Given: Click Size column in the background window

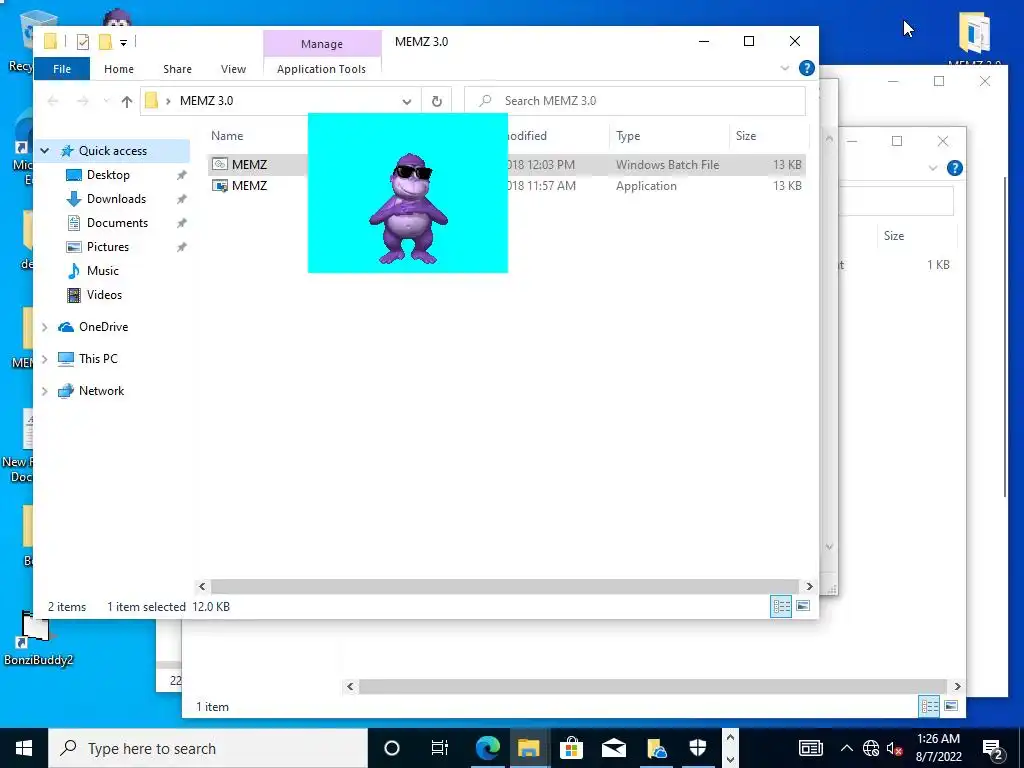Looking at the screenshot, I should 893,236.
